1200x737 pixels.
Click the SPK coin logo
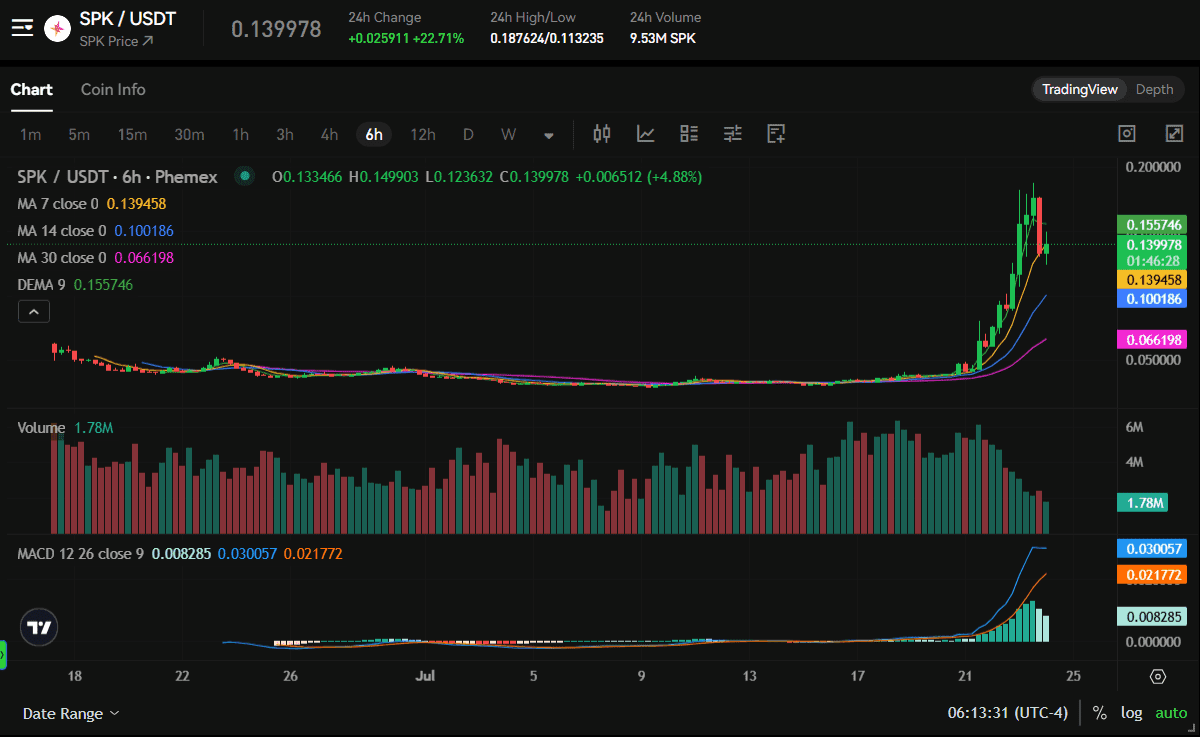pos(59,29)
